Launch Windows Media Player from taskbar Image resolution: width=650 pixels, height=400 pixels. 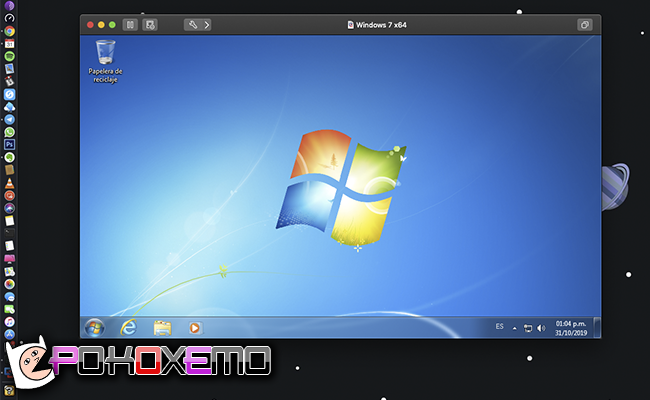pyautogui.click(x=195, y=328)
